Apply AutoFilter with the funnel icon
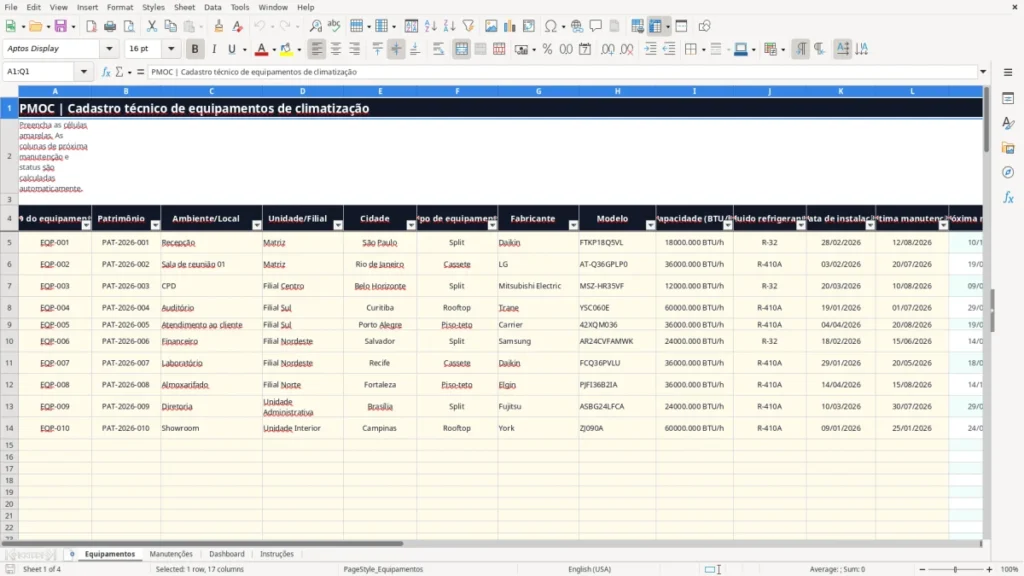The height and width of the screenshot is (576, 1024). [x=468, y=26]
